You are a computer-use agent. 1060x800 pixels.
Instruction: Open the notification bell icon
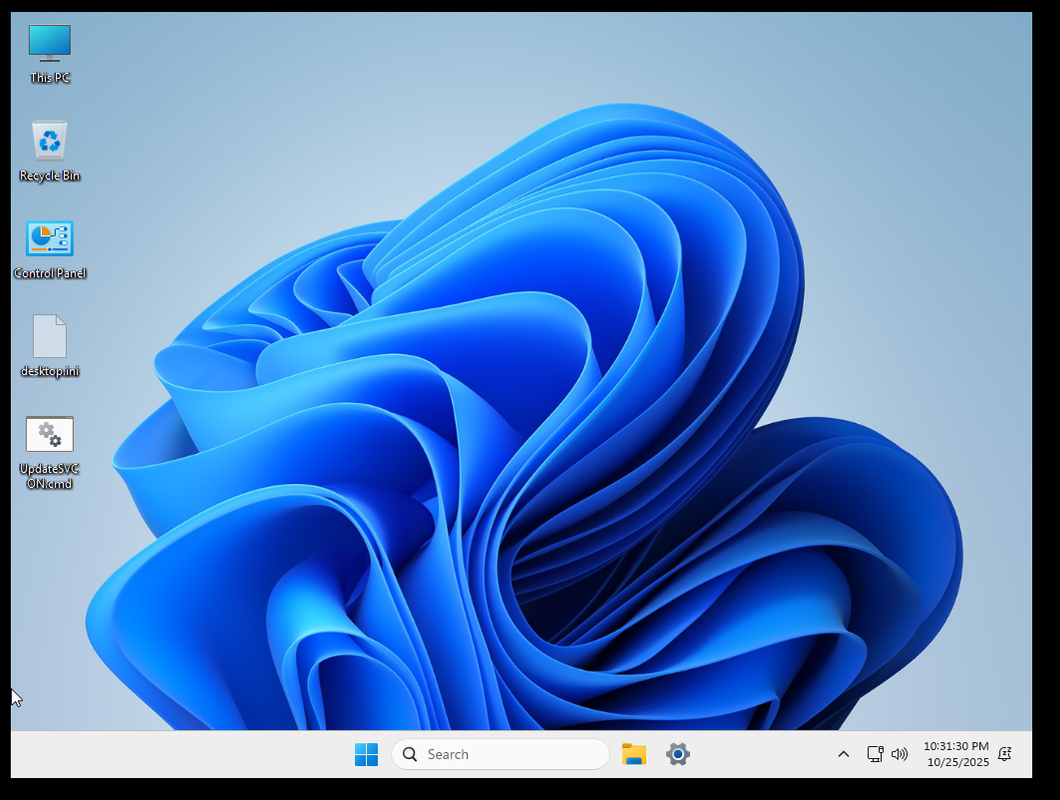(x=1005, y=754)
